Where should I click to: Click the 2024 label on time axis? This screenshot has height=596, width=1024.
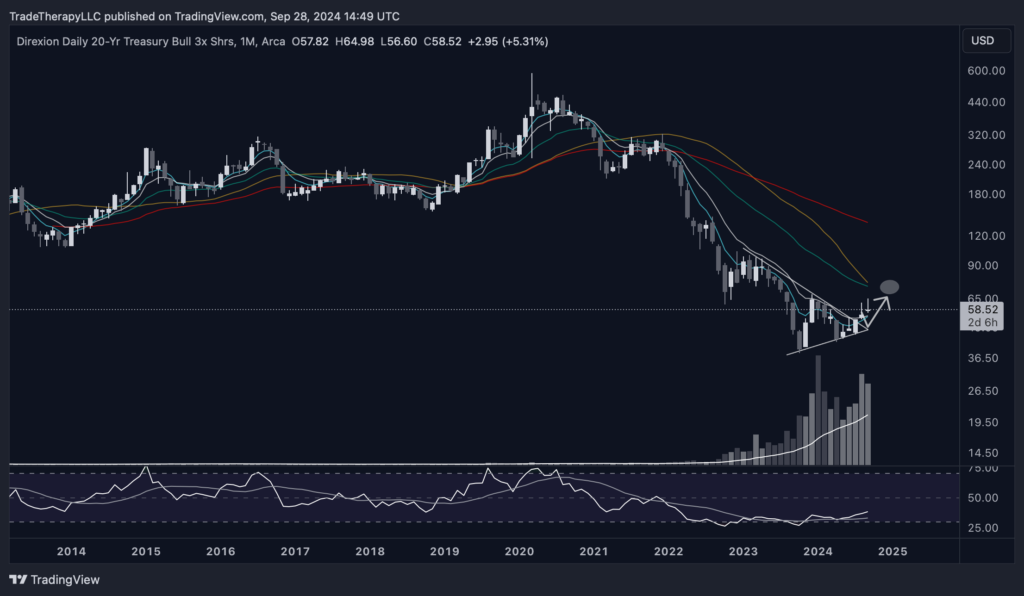coord(818,551)
